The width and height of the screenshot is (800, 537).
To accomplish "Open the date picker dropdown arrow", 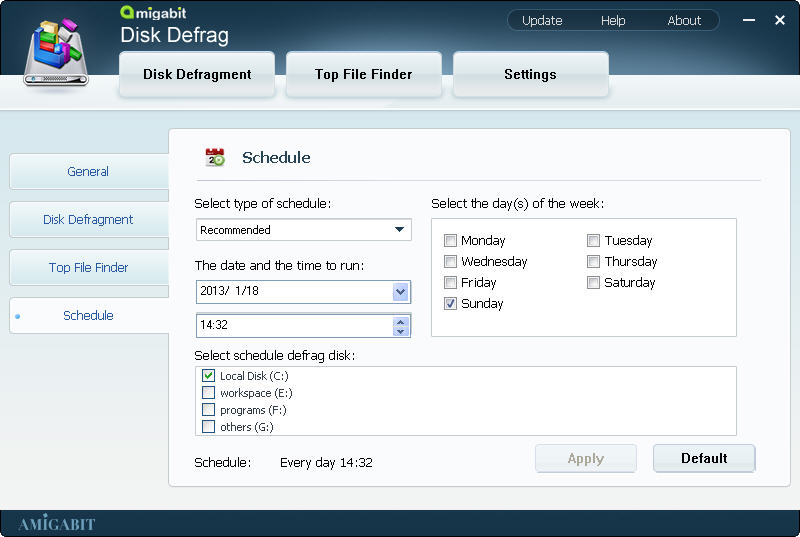I will pos(401,292).
